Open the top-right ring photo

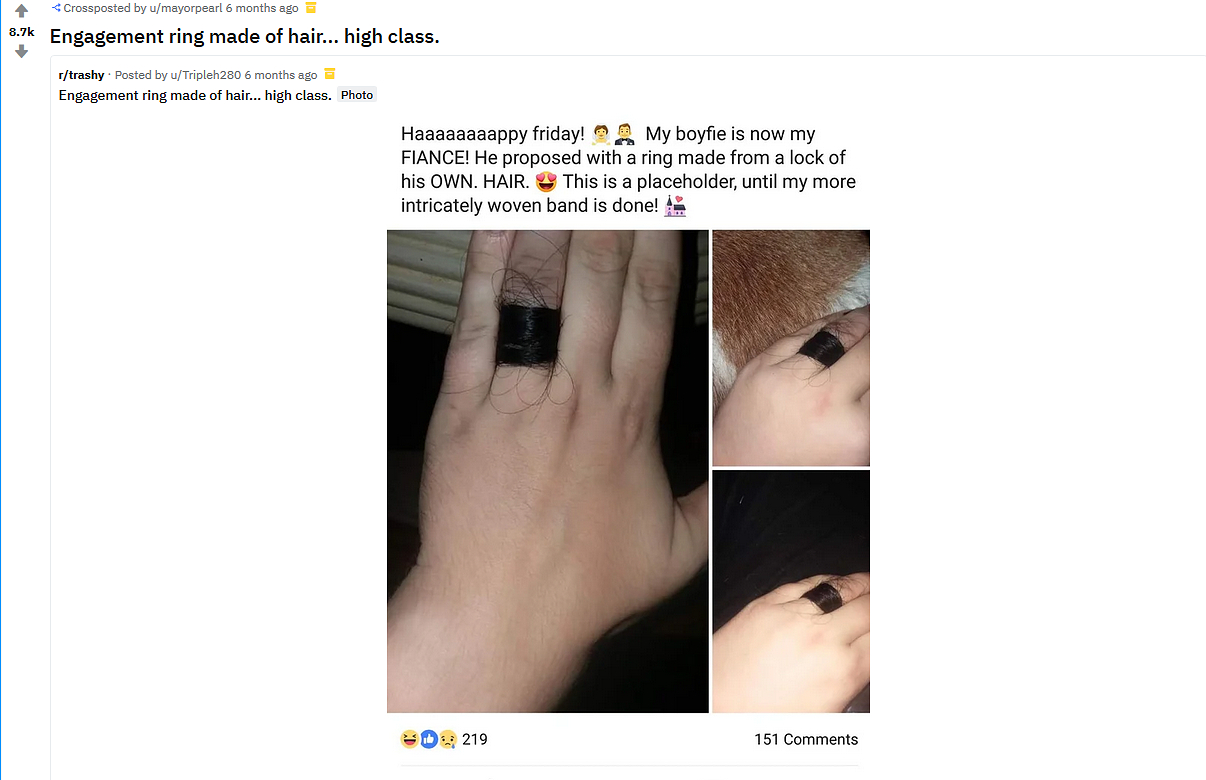791,348
